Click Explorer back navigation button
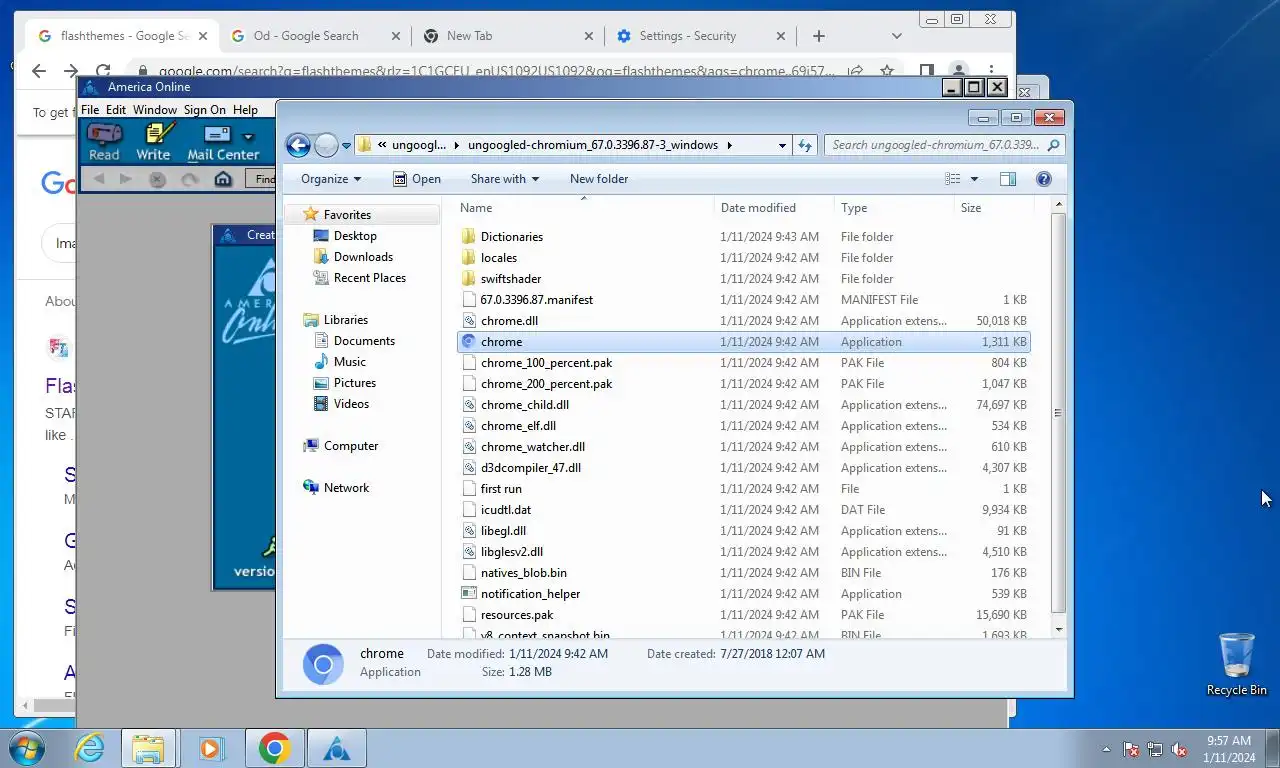 coord(298,145)
